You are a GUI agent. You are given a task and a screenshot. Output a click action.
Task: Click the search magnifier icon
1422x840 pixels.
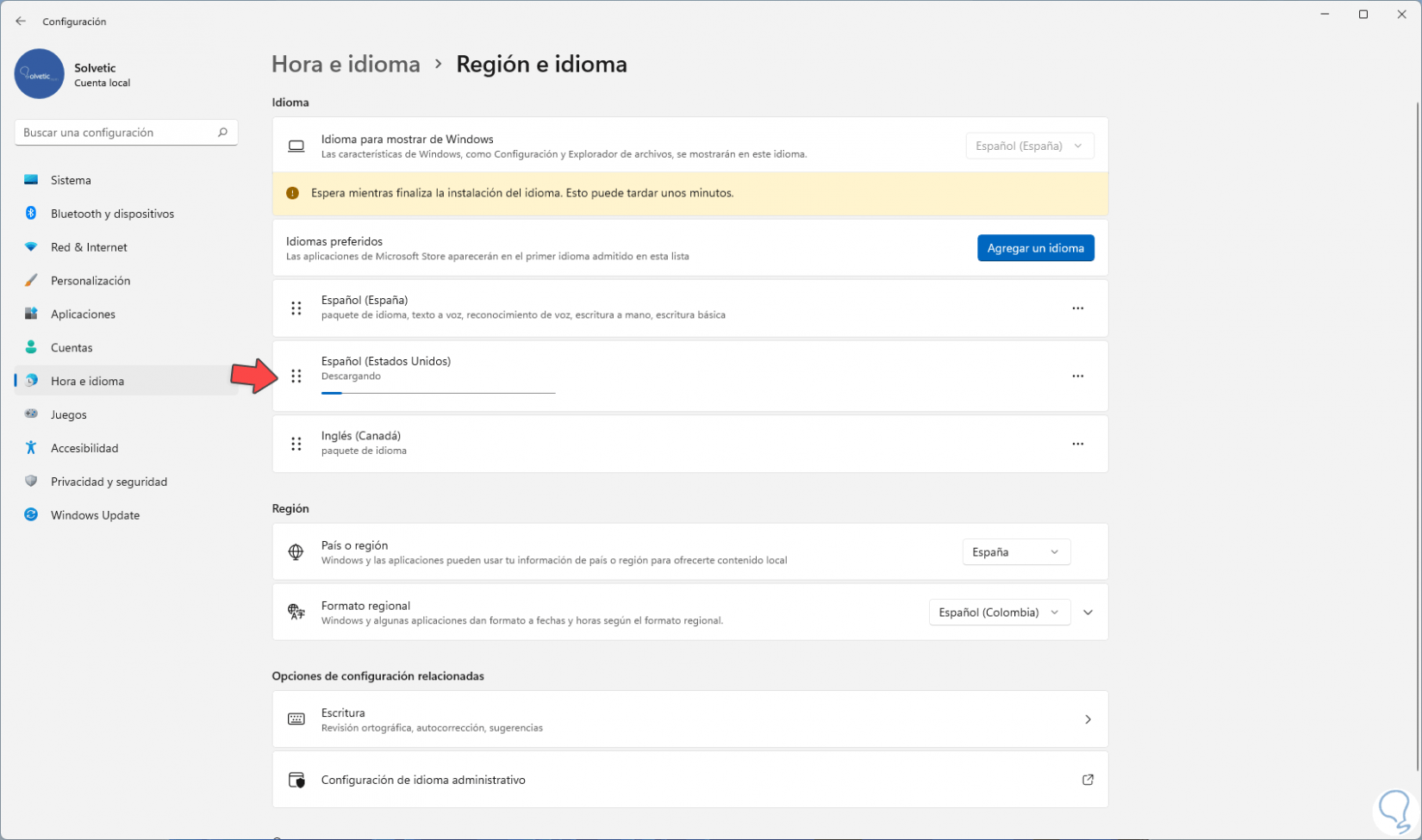point(222,133)
